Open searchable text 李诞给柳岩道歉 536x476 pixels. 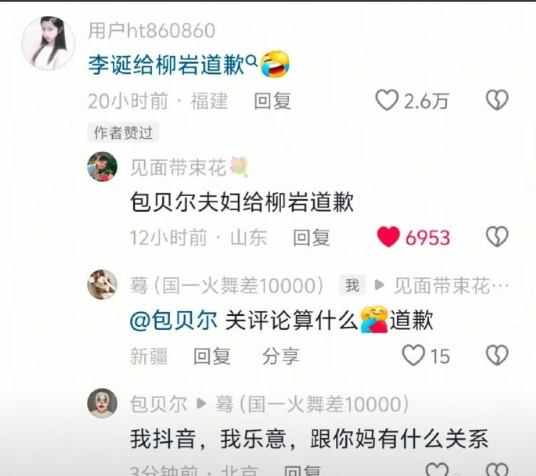click(x=166, y=65)
